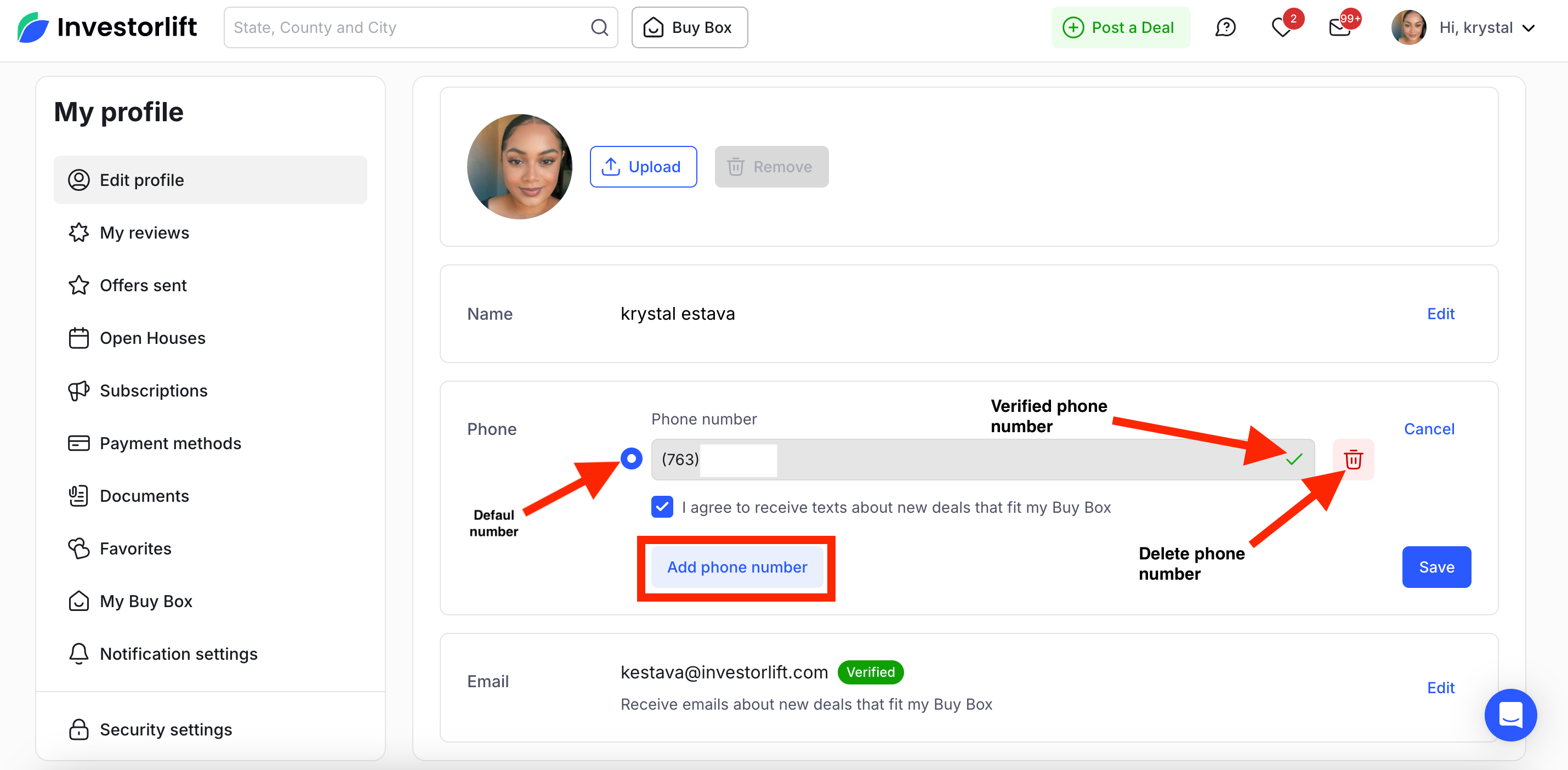Image resolution: width=1568 pixels, height=770 pixels.
Task: Open Subscriptions page
Action: (210, 391)
